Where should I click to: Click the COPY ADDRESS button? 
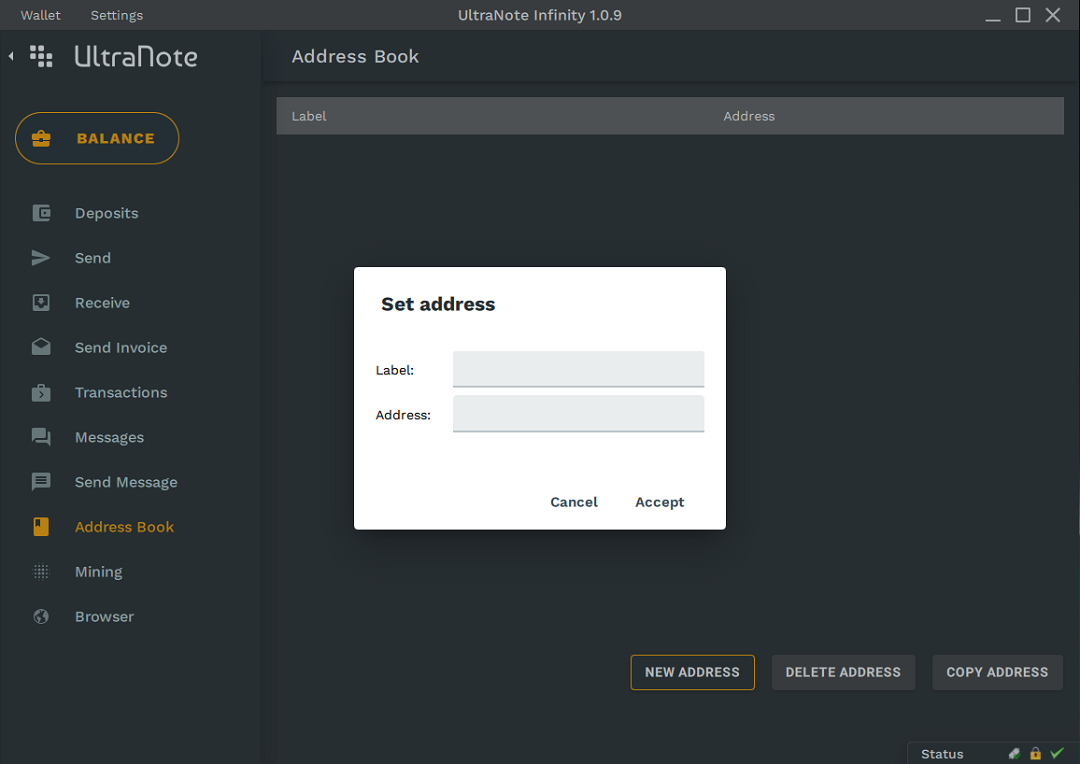click(997, 672)
